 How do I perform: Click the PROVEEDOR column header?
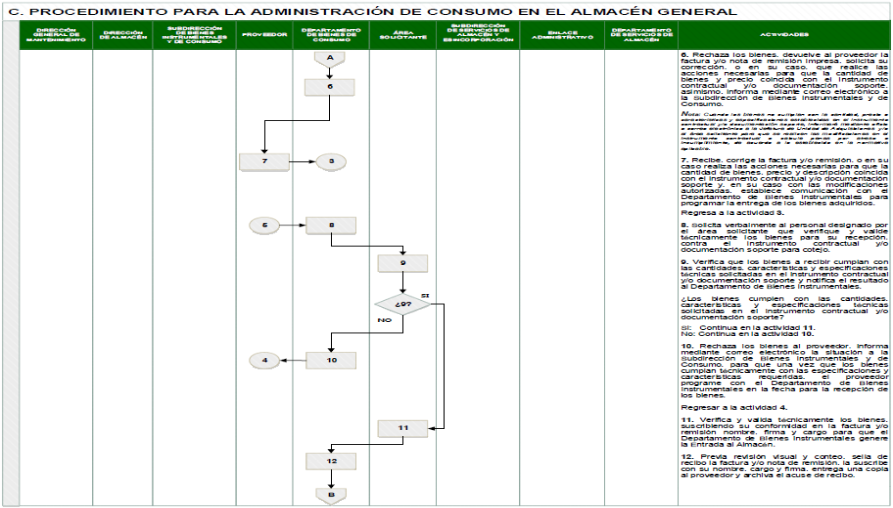(x=265, y=35)
